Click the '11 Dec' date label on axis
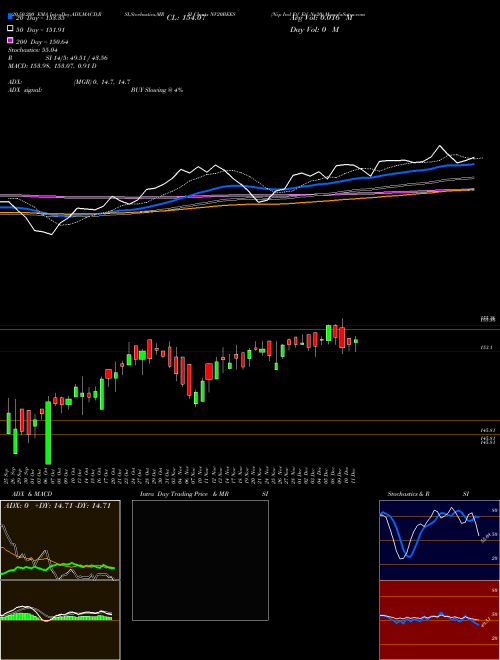Viewport: 500px width, 660px height. [x=354, y=475]
